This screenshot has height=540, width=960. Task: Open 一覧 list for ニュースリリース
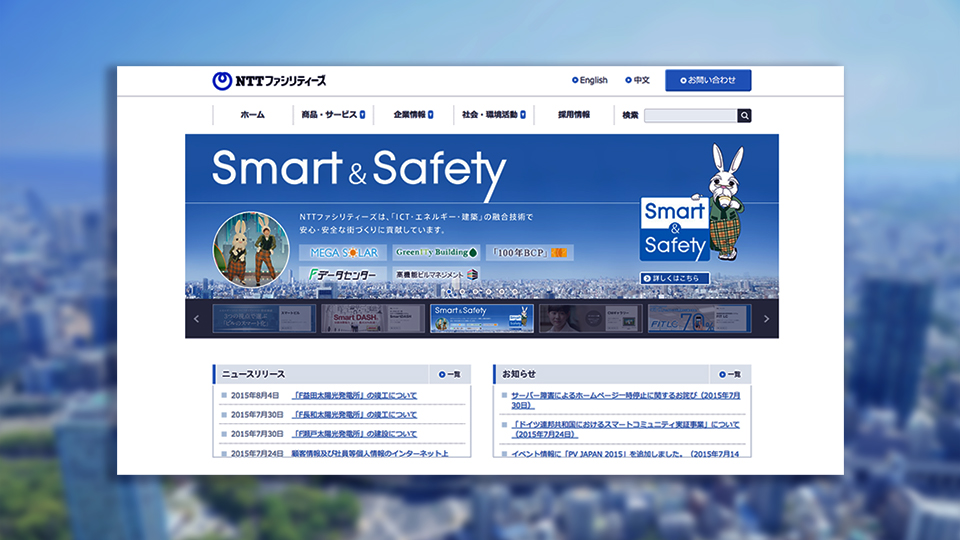[x=450, y=374]
